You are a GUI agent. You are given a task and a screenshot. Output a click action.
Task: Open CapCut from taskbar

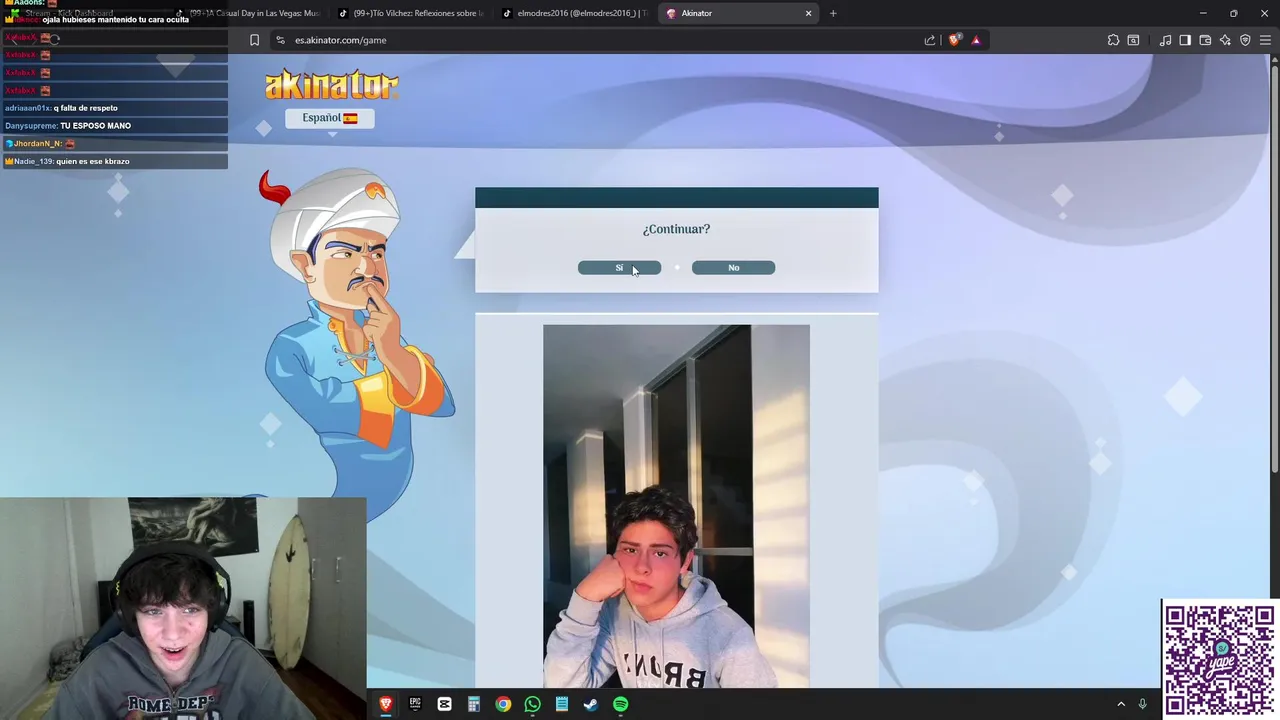(444, 704)
